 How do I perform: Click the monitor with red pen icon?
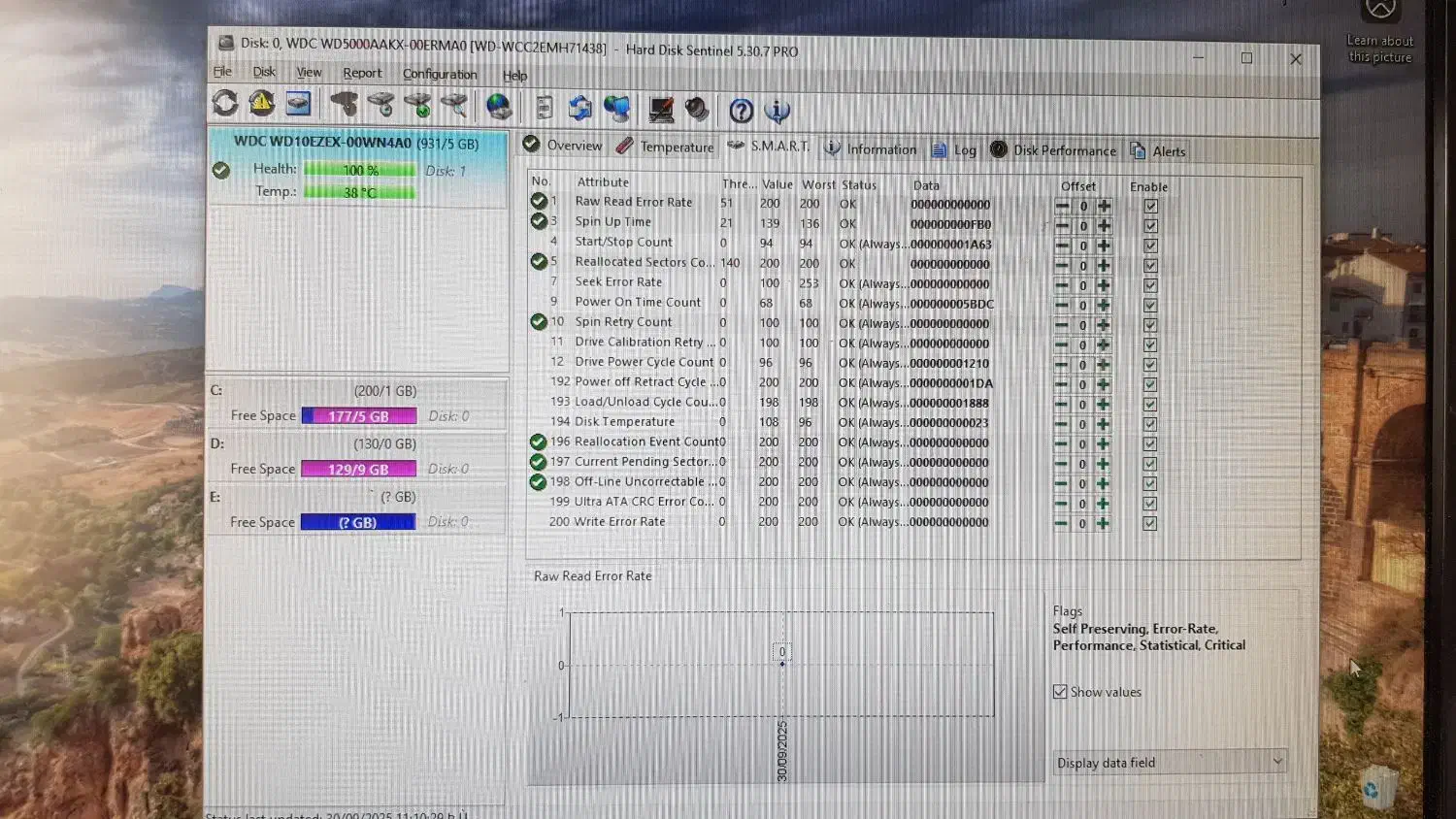(662, 109)
